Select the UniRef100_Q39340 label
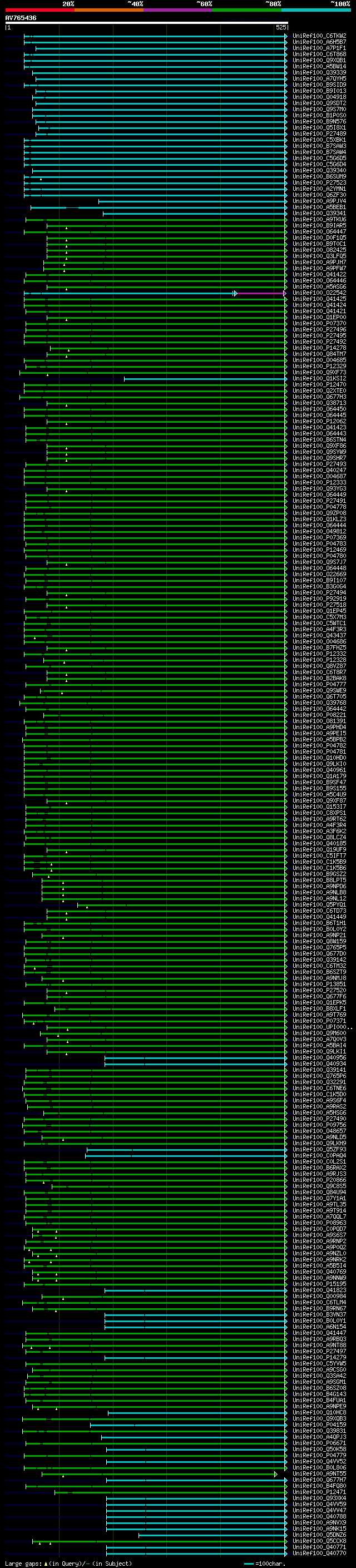 point(319,170)
